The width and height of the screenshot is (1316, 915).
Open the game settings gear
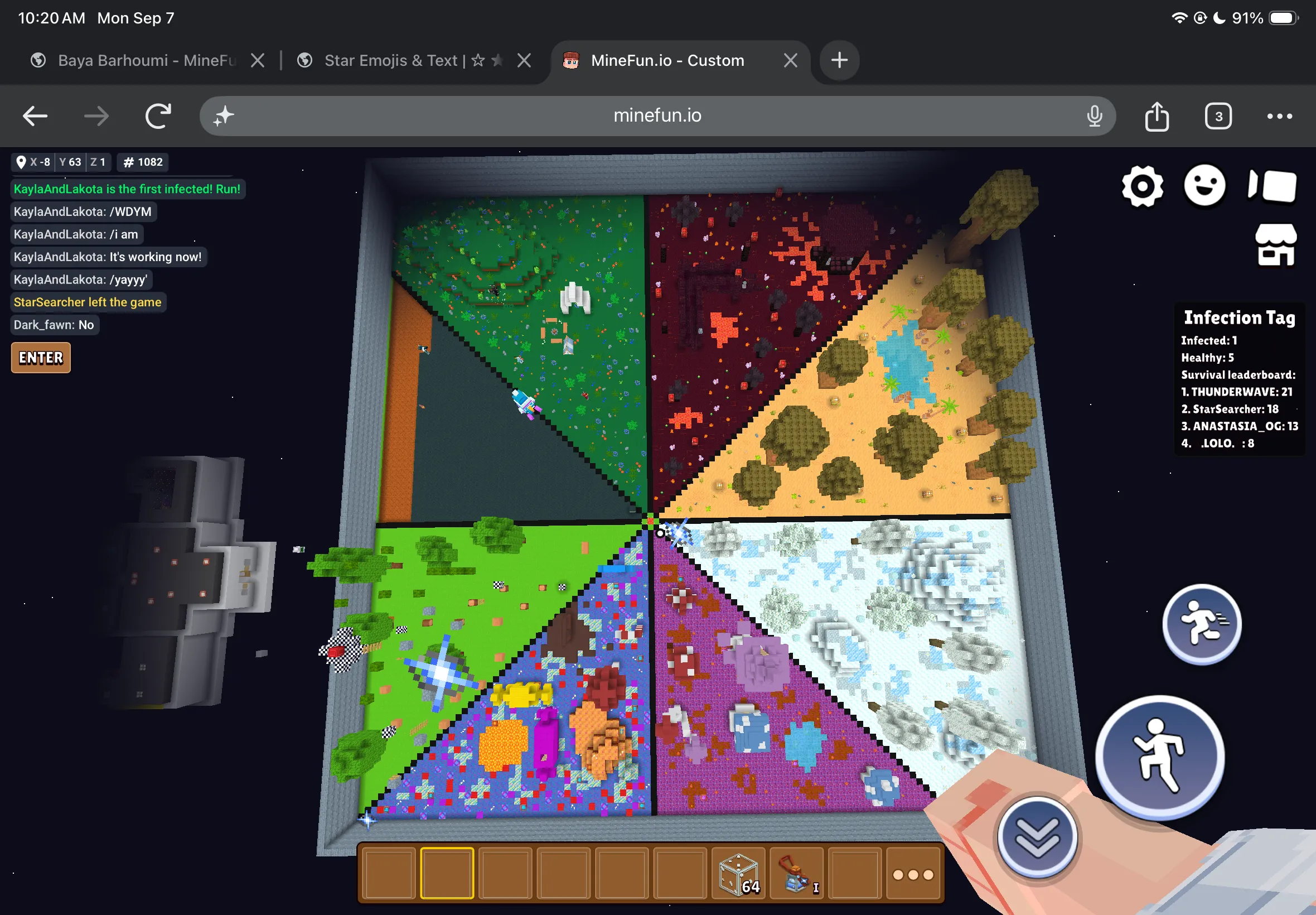1142,186
